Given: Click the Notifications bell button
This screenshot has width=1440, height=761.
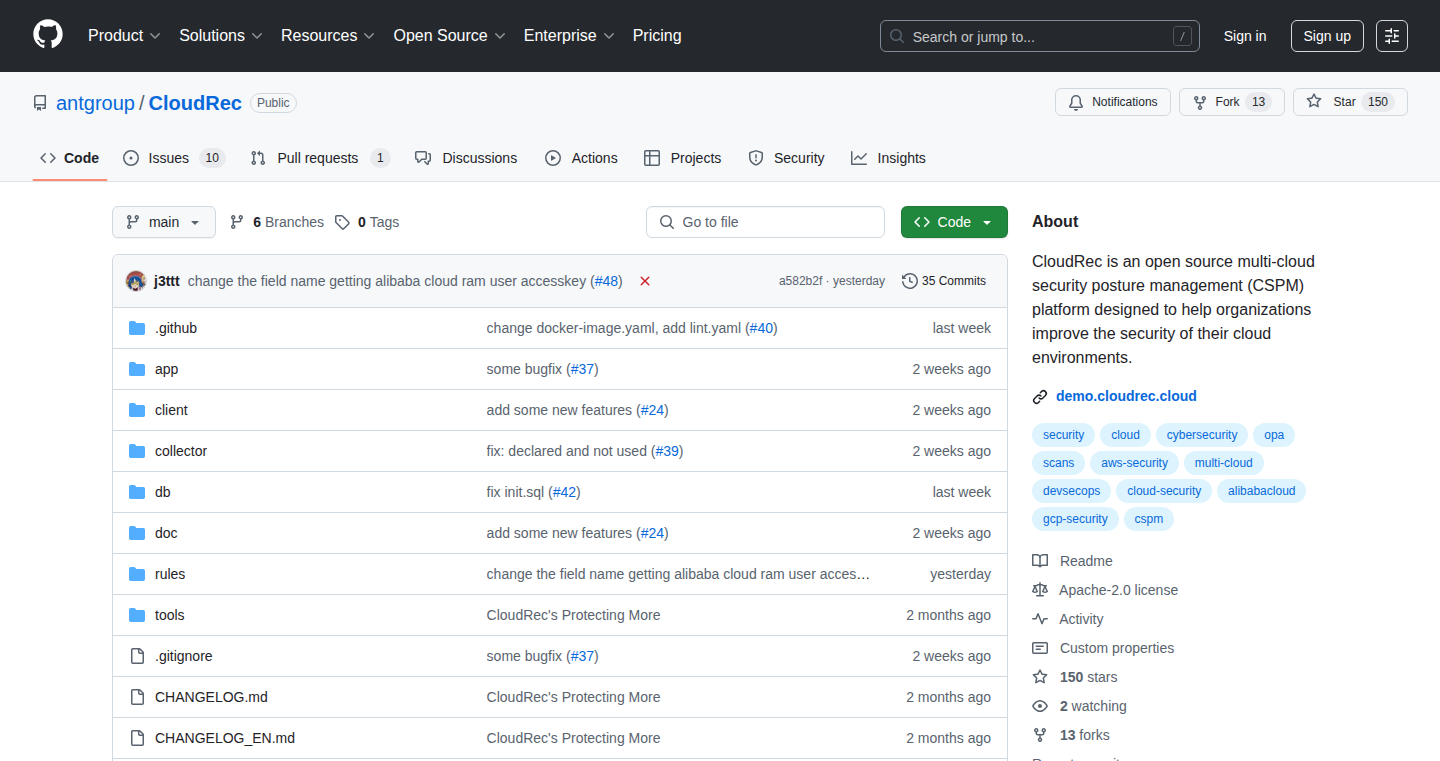Looking at the screenshot, I should click(x=1113, y=102).
